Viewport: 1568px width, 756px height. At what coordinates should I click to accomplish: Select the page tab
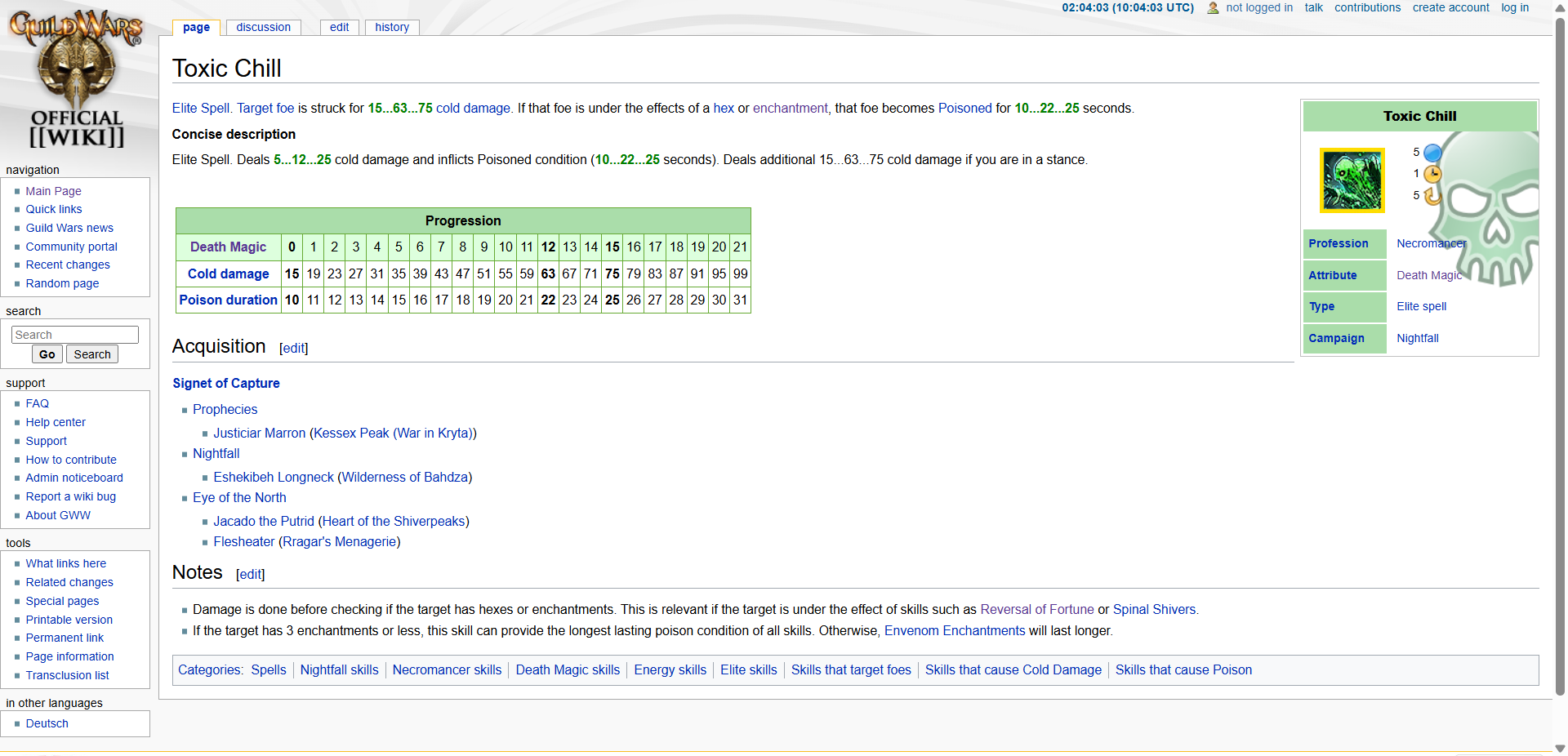click(x=196, y=27)
